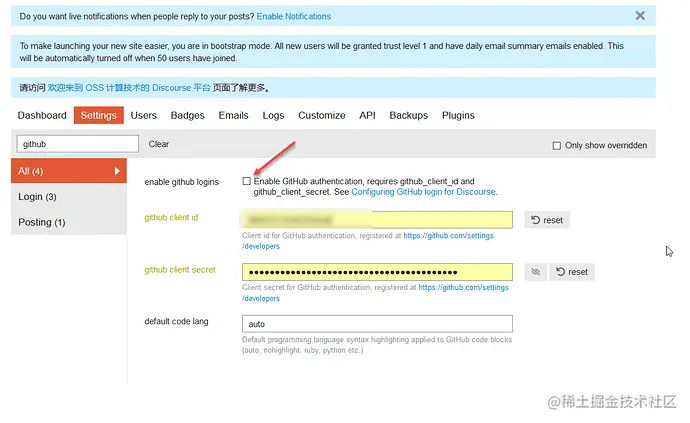This screenshot has width=690, height=423.
Task: Switch to the Users tab
Action: coord(143,115)
